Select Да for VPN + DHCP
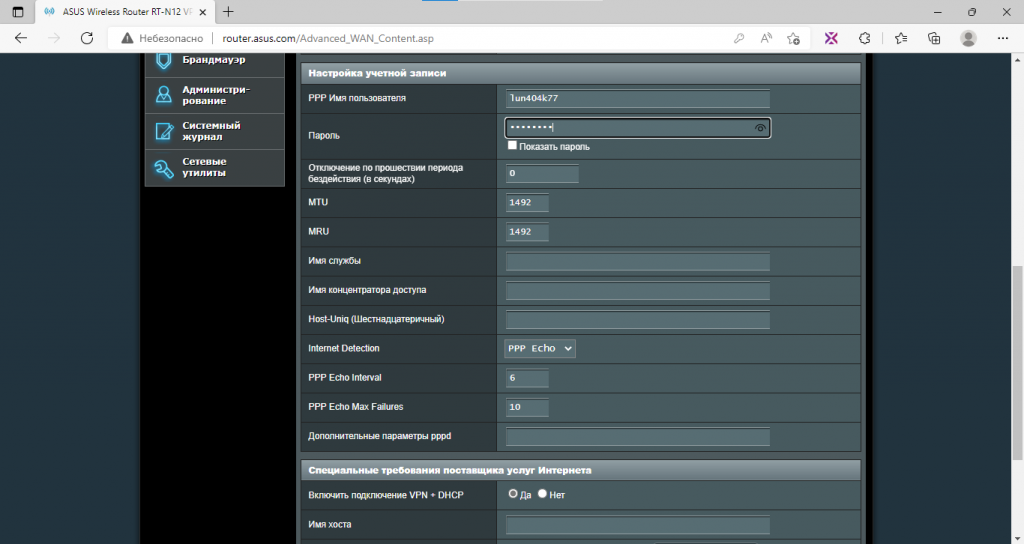This screenshot has width=1024, height=544. pyautogui.click(x=513, y=494)
